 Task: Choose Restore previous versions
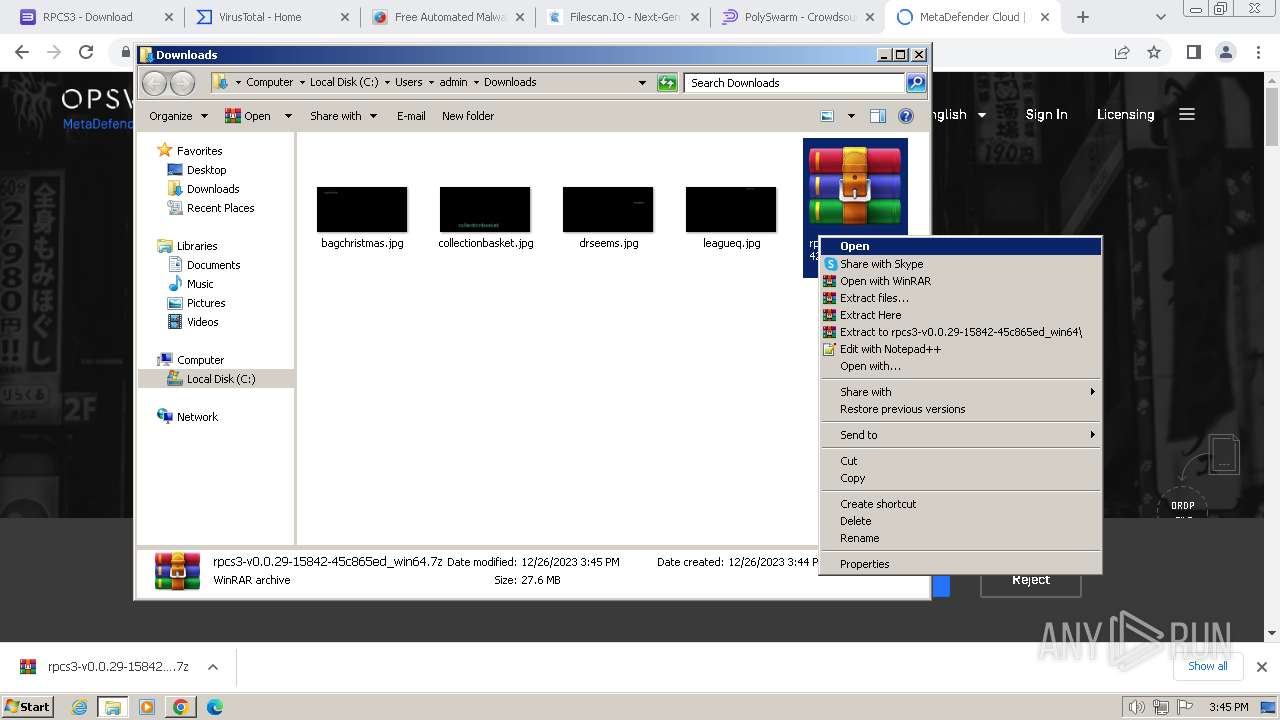click(x=960, y=409)
